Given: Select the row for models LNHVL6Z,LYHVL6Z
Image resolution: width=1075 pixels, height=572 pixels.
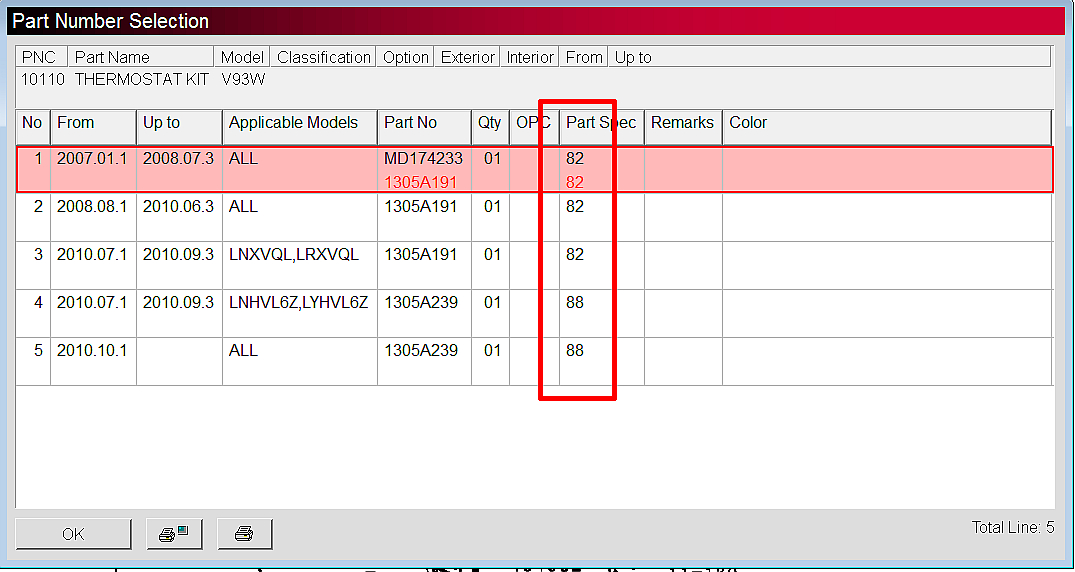Looking at the screenshot, I should coord(298,303).
